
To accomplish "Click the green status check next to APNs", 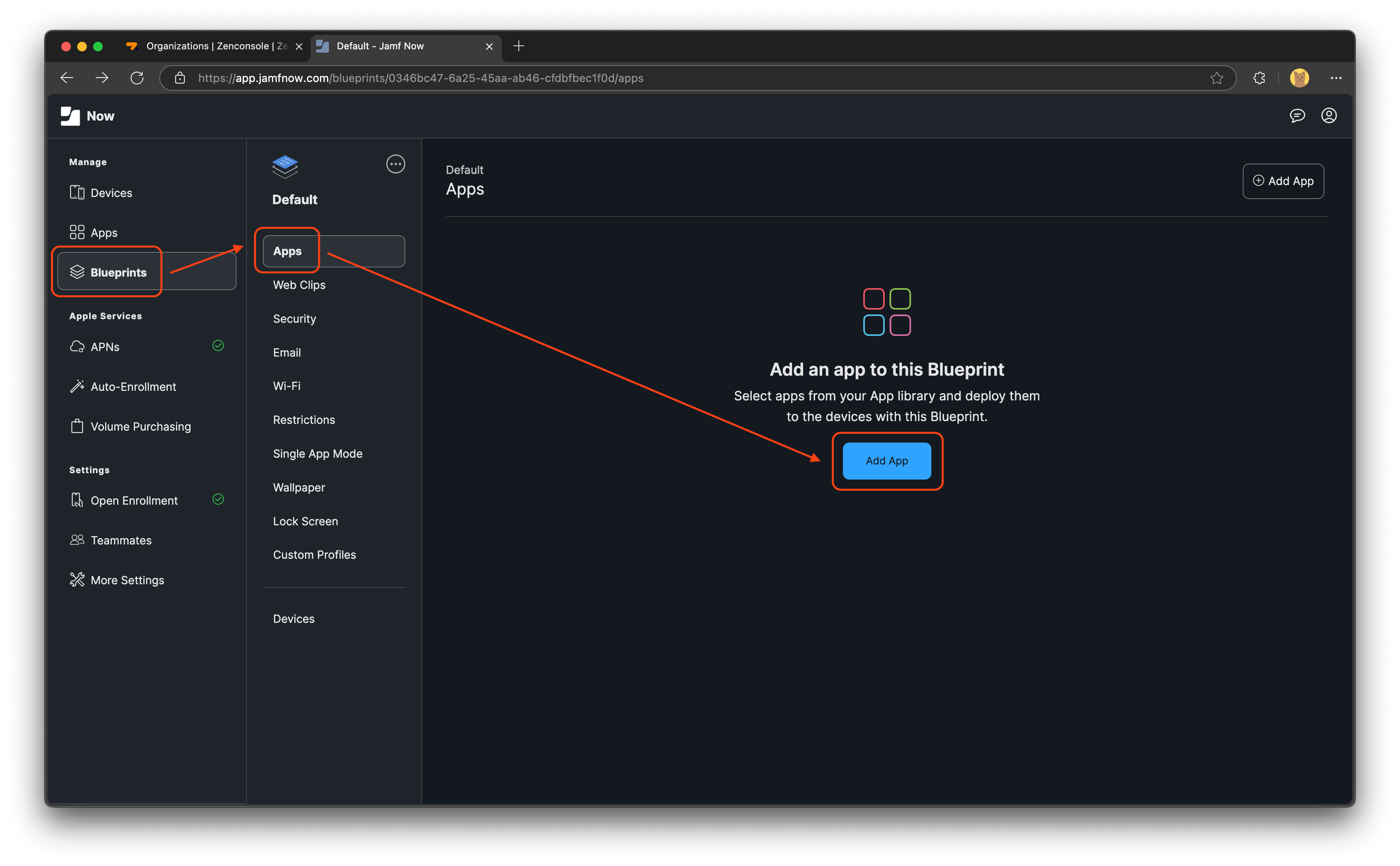I will (x=218, y=345).
